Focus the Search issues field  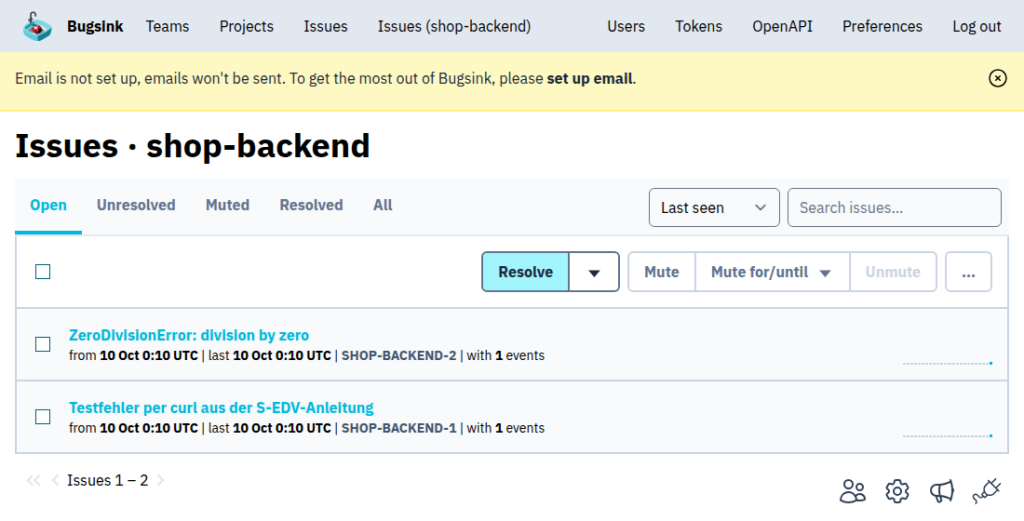pos(894,208)
